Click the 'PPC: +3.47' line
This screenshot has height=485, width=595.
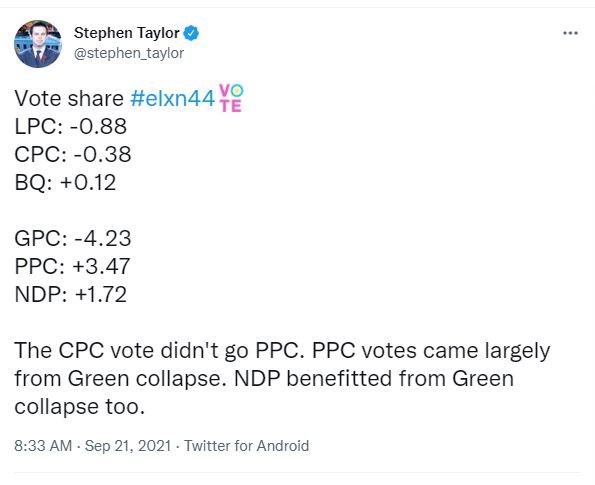[x=72, y=266]
